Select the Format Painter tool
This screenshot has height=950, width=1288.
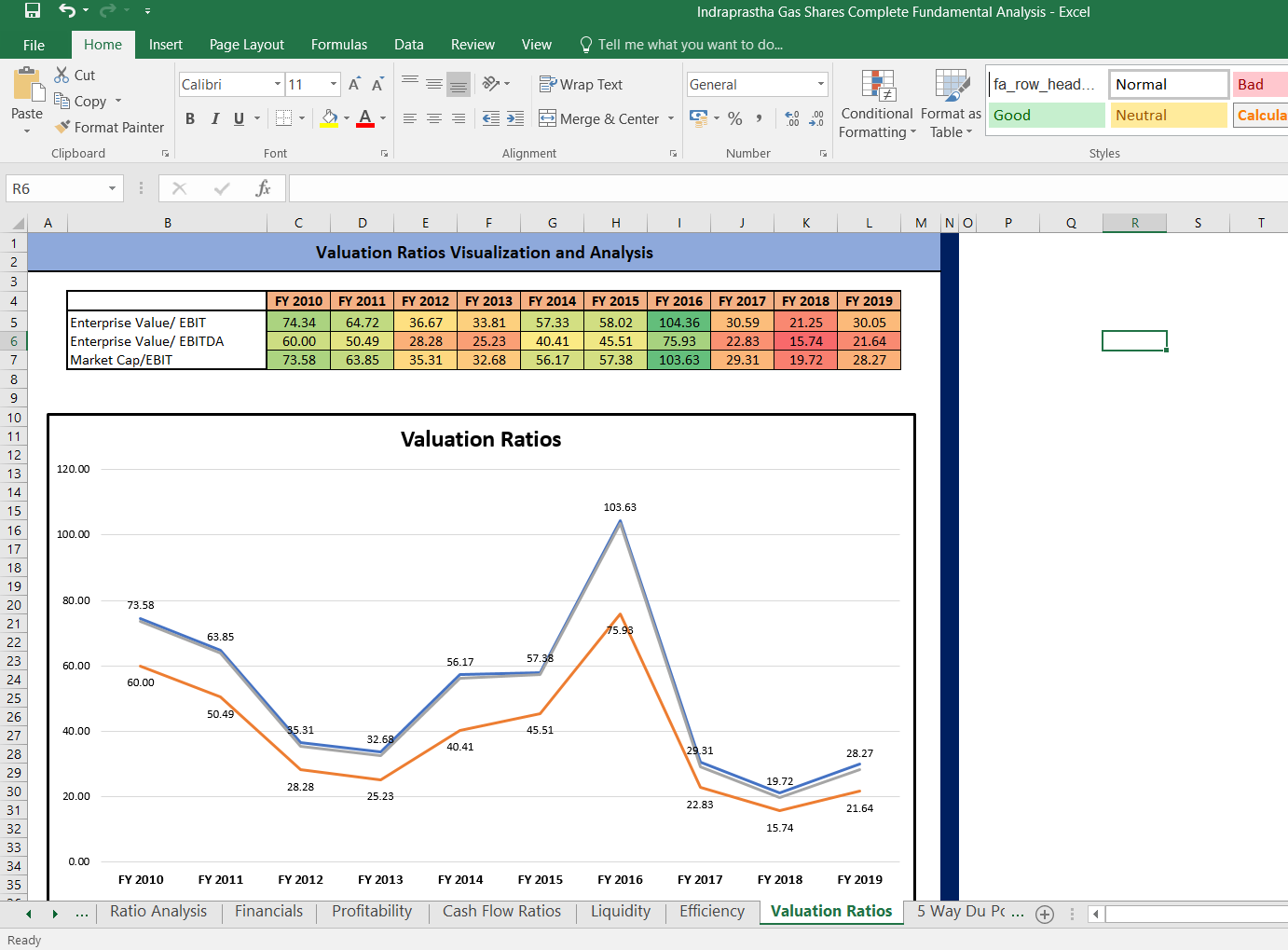pyautogui.click(x=109, y=127)
